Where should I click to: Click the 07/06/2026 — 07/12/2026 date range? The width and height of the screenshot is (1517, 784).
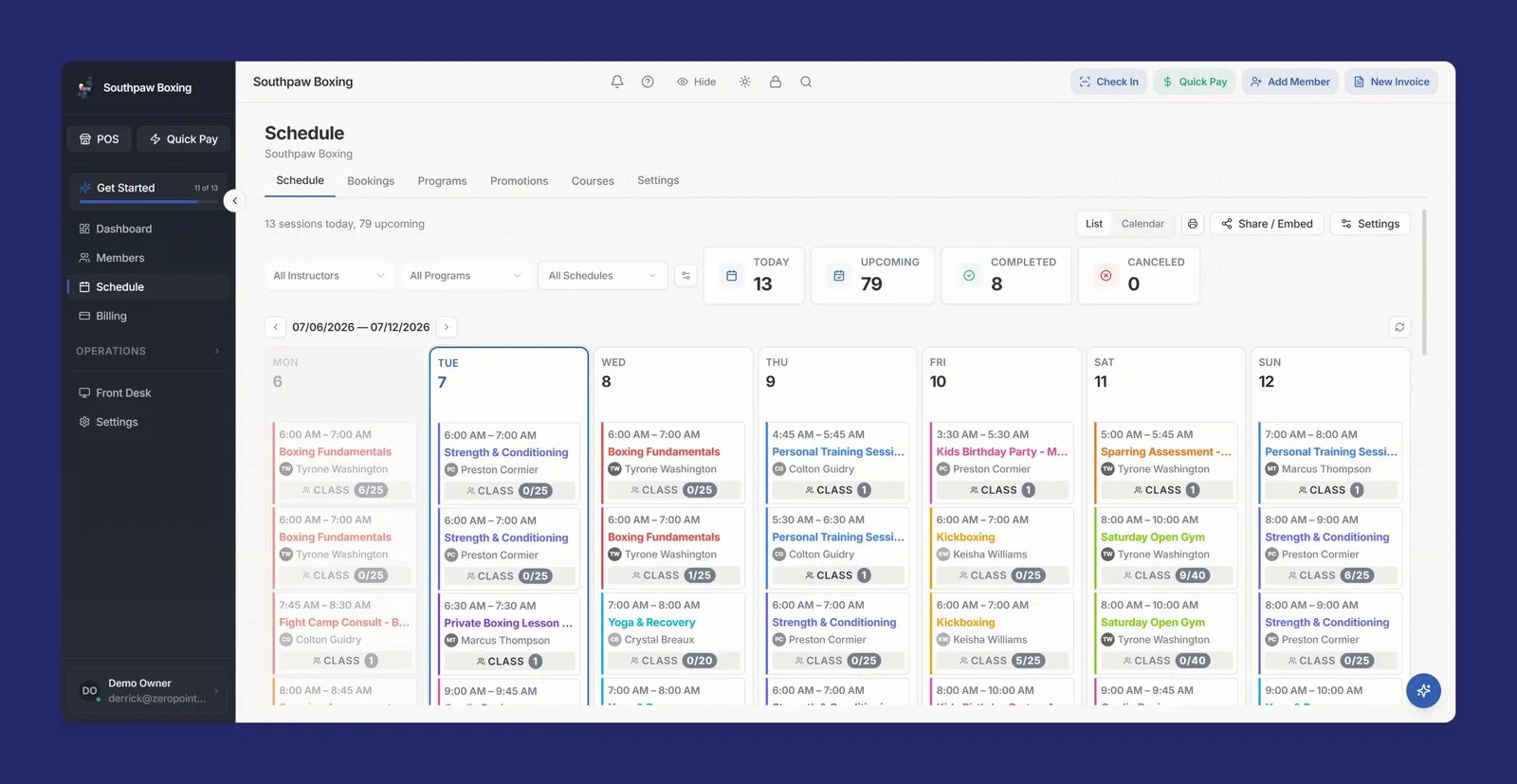(361, 327)
